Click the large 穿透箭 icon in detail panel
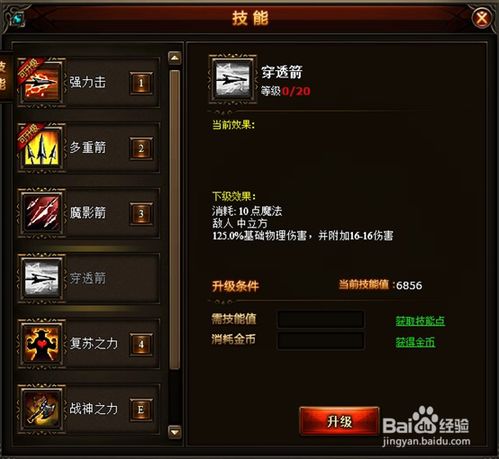Viewport: 499px width, 459px height. 232,79
